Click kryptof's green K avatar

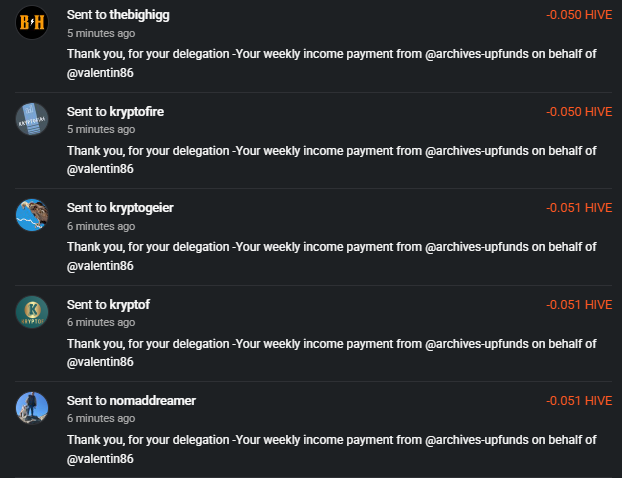(x=32, y=312)
